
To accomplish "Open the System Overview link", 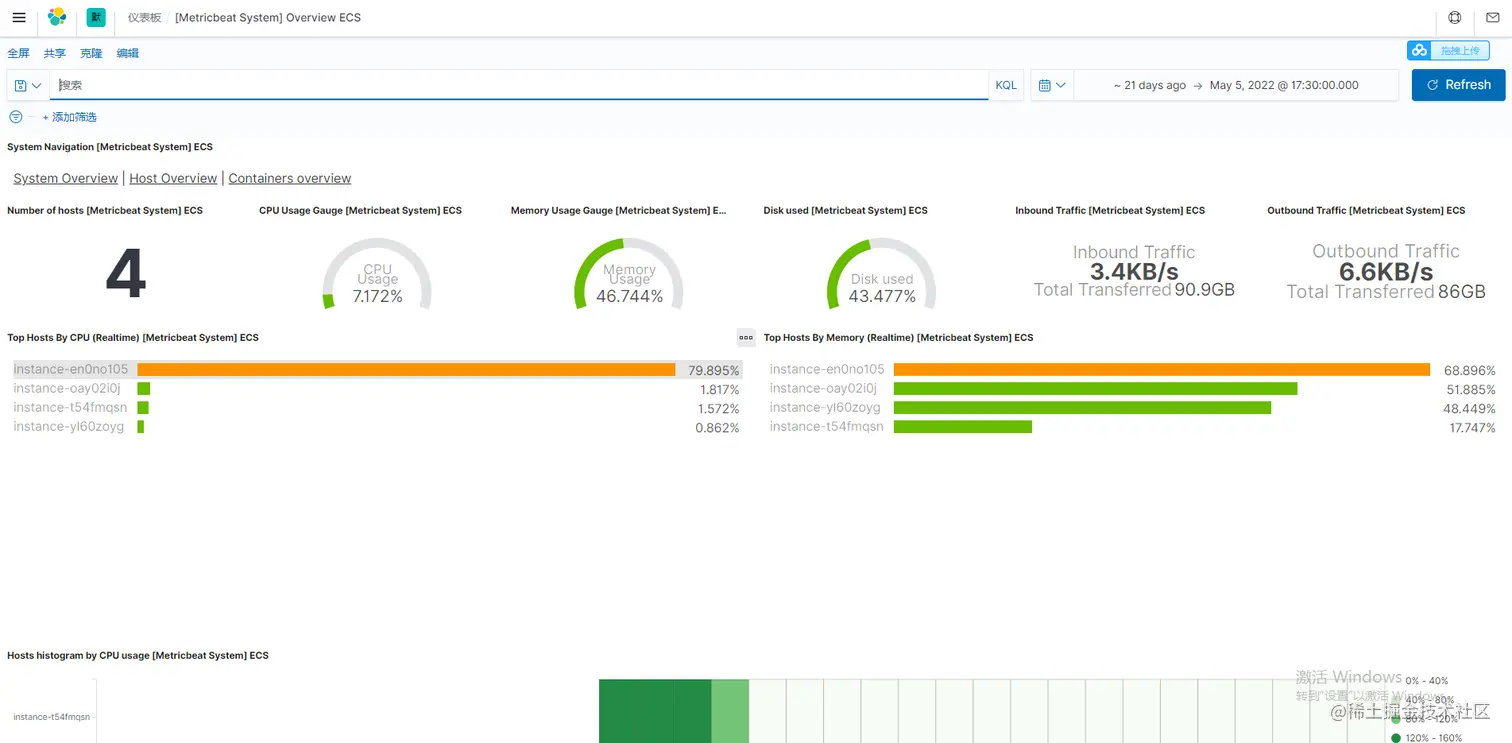I will point(66,178).
